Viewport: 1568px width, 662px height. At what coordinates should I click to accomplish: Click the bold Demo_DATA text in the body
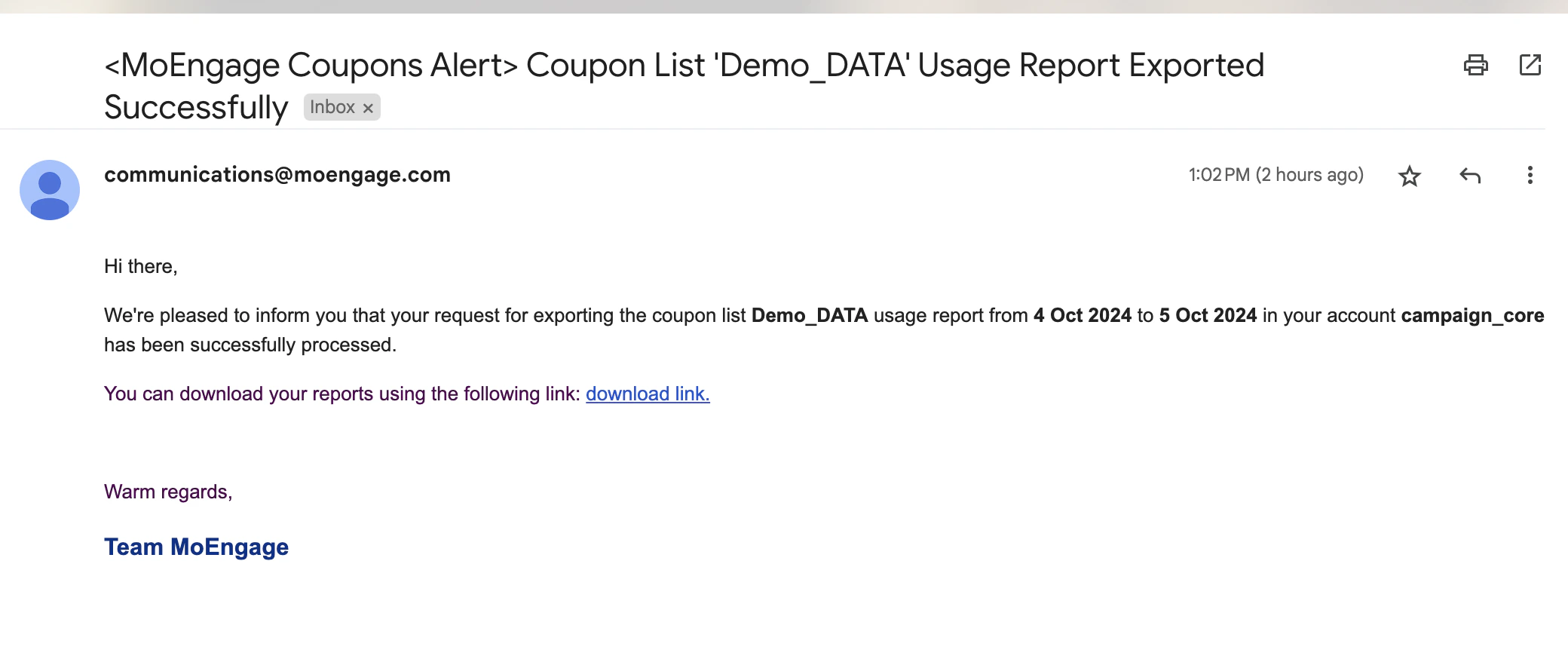click(x=810, y=315)
